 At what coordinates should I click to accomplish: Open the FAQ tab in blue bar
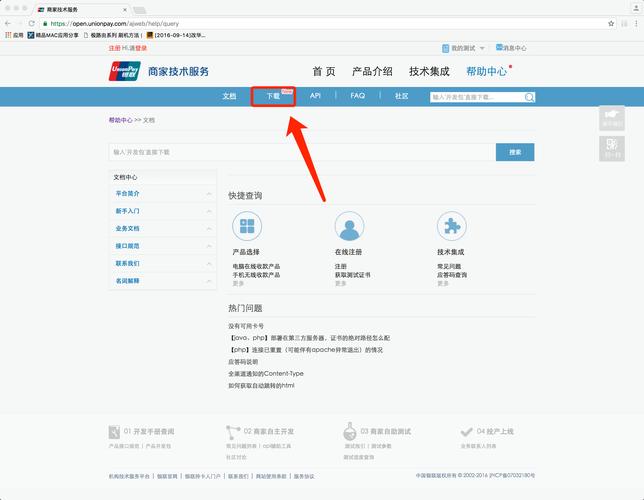(x=357, y=96)
